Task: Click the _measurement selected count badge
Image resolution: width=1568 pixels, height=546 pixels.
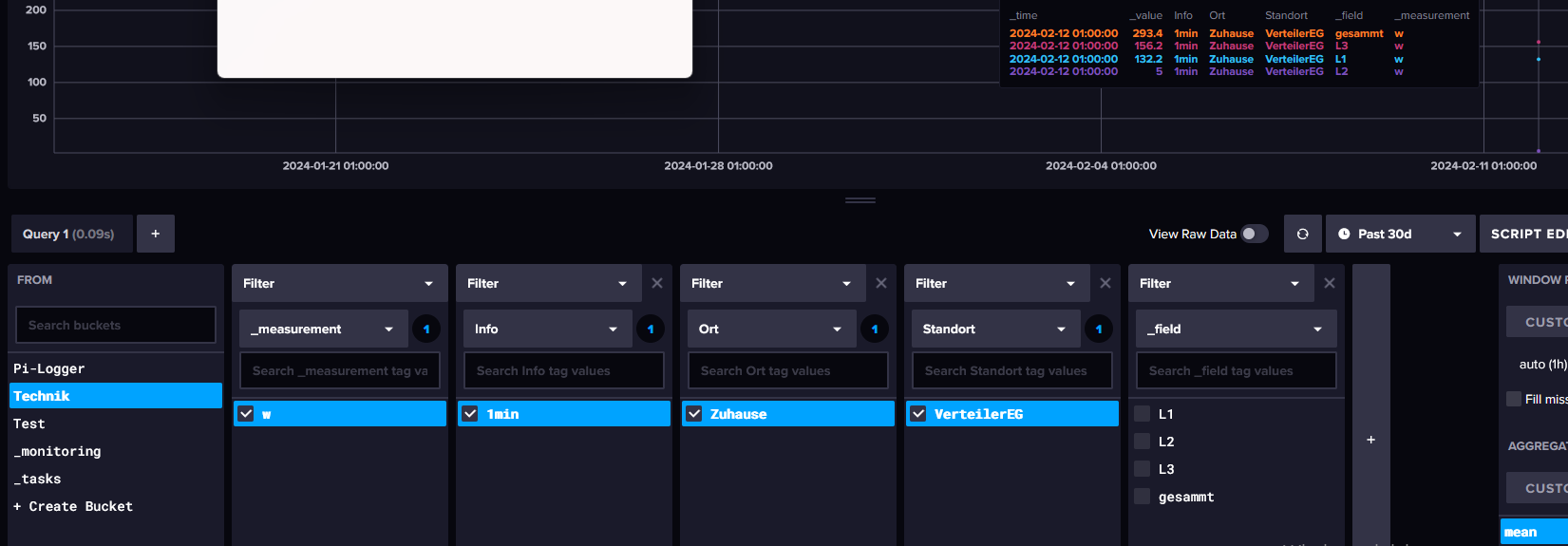Action: pos(426,329)
